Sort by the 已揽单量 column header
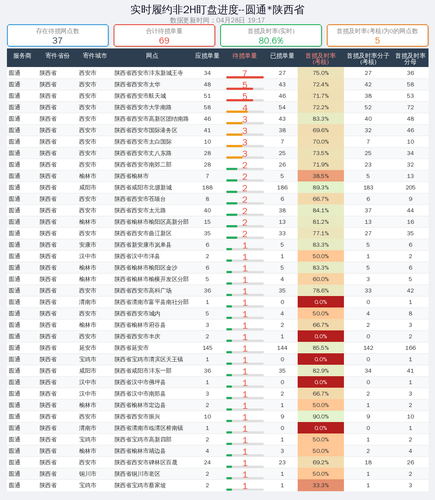This screenshot has width=435, height=500. [282, 56]
